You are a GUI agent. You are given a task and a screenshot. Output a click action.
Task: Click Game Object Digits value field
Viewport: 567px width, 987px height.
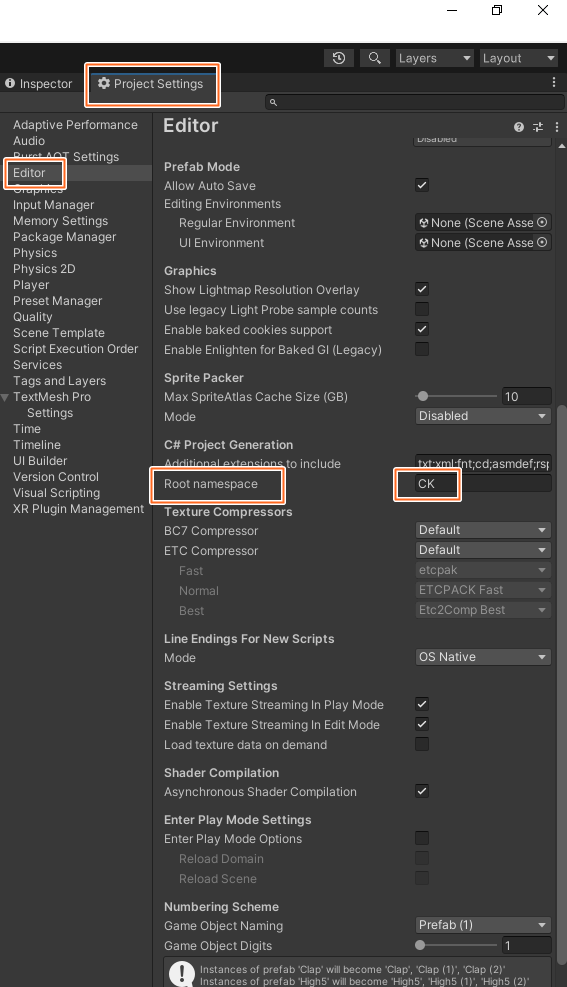(527, 945)
